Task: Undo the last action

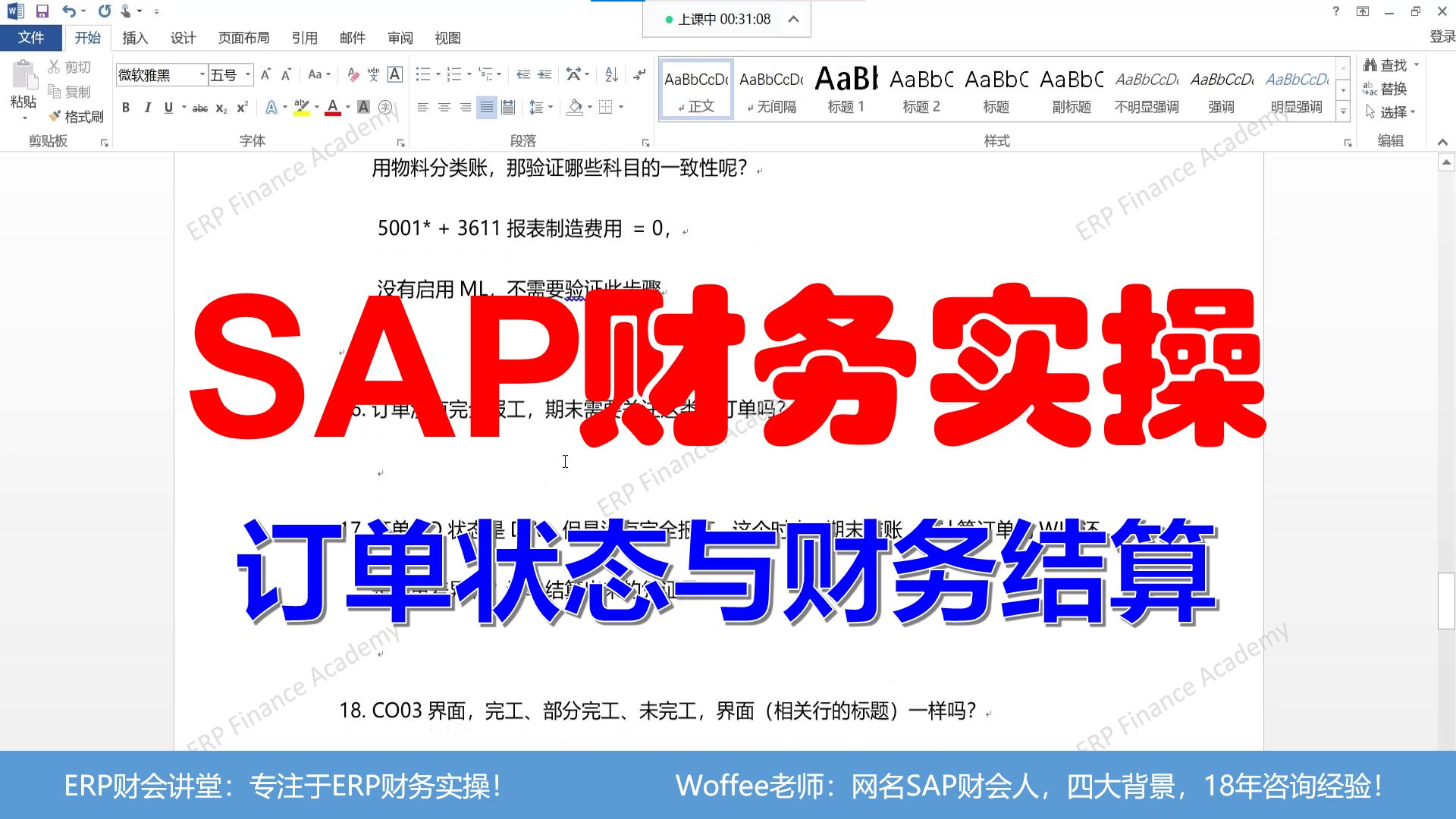Action: pos(69,11)
